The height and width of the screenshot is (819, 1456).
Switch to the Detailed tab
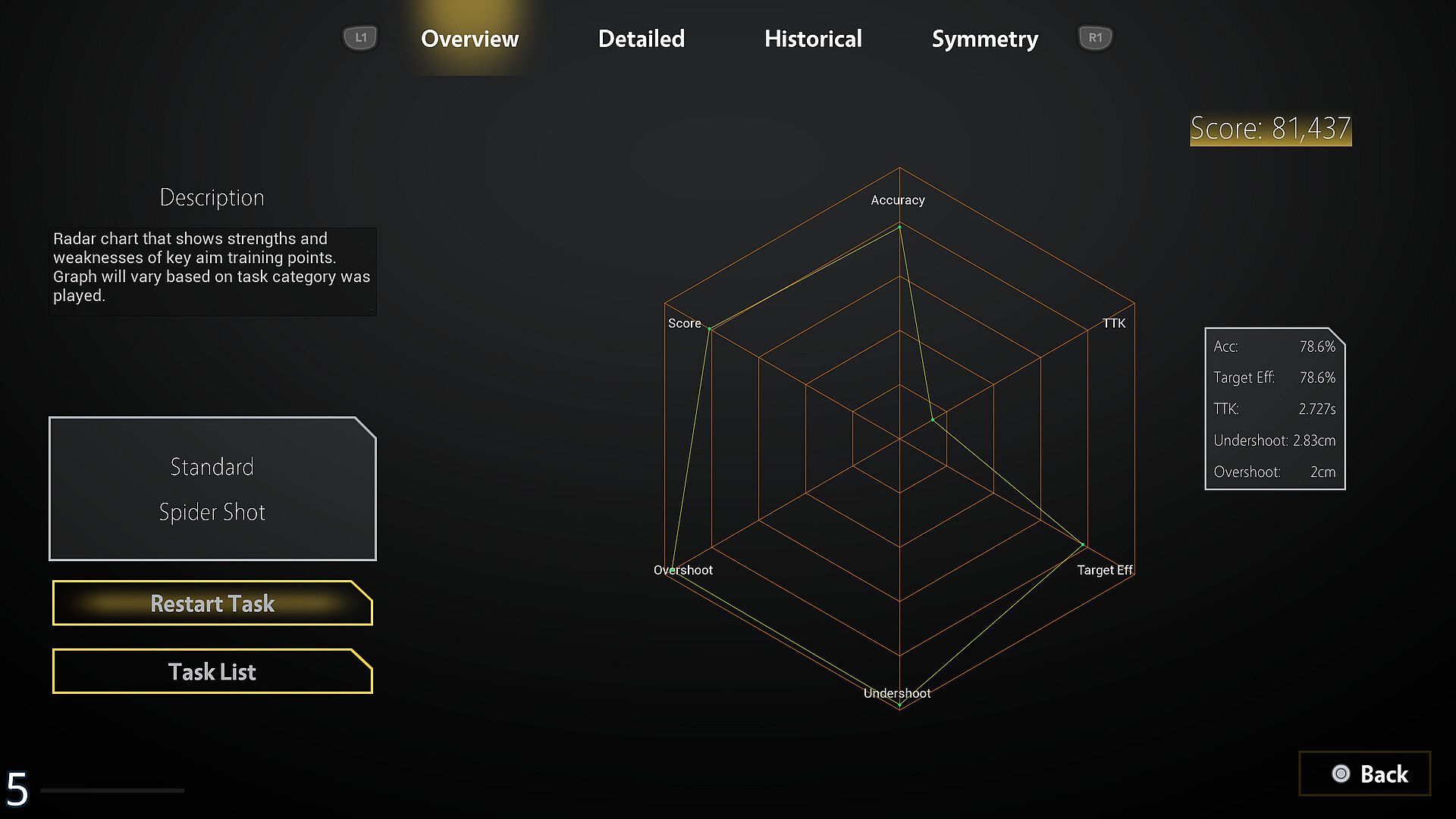(641, 39)
